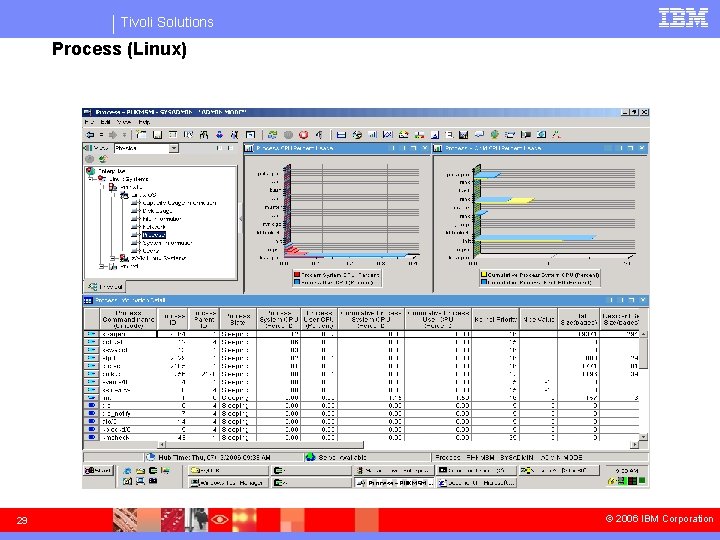Click the link icon in the _notify table row
This screenshot has height=540, width=720.
click(92, 414)
